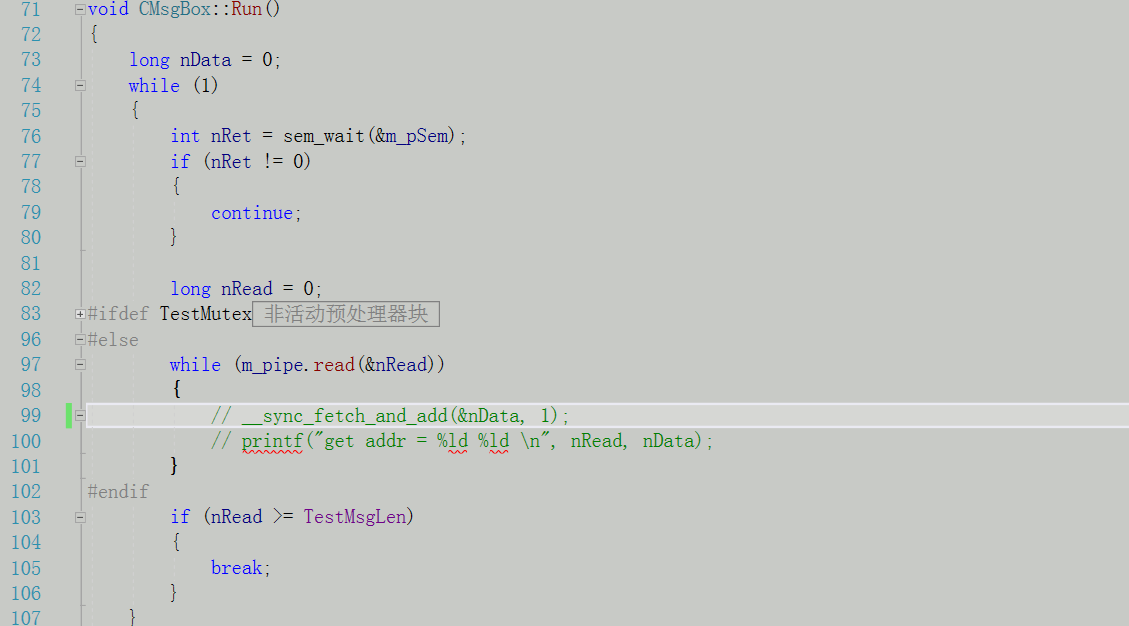Click line number 82 in the gutter

pyautogui.click(x=31, y=289)
